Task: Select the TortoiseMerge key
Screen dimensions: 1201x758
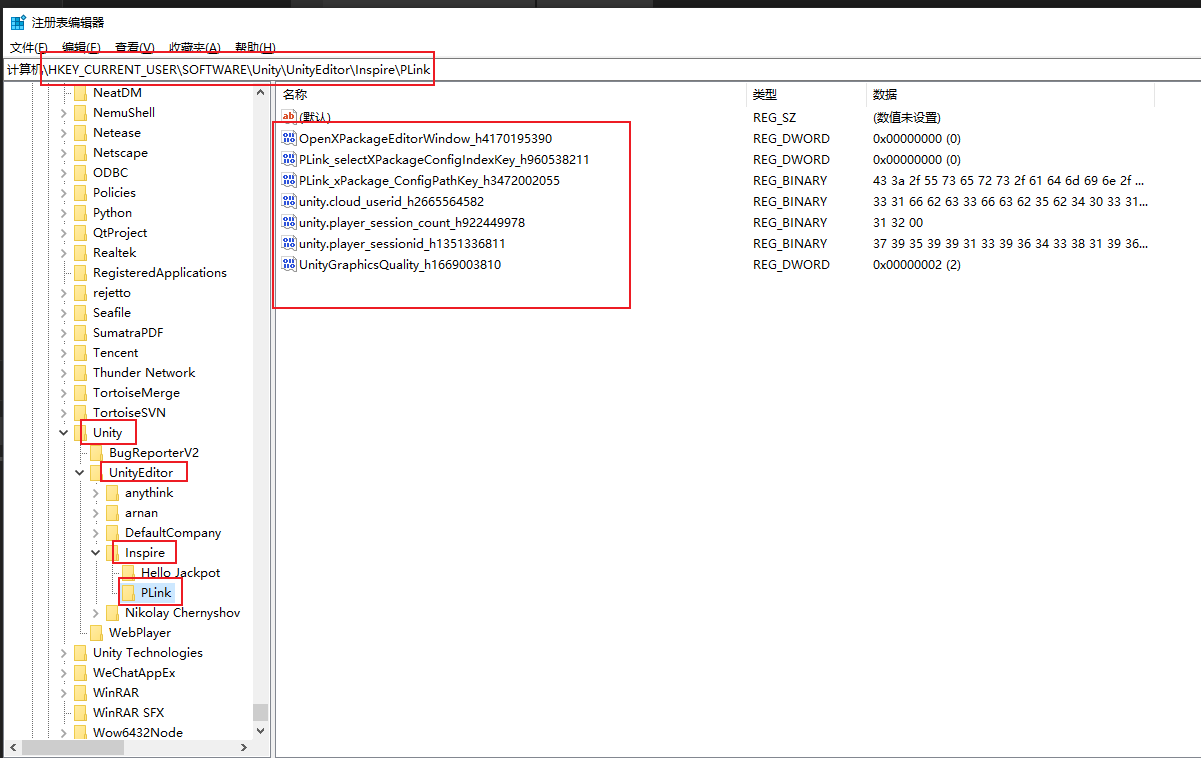Action: (x=136, y=393)
